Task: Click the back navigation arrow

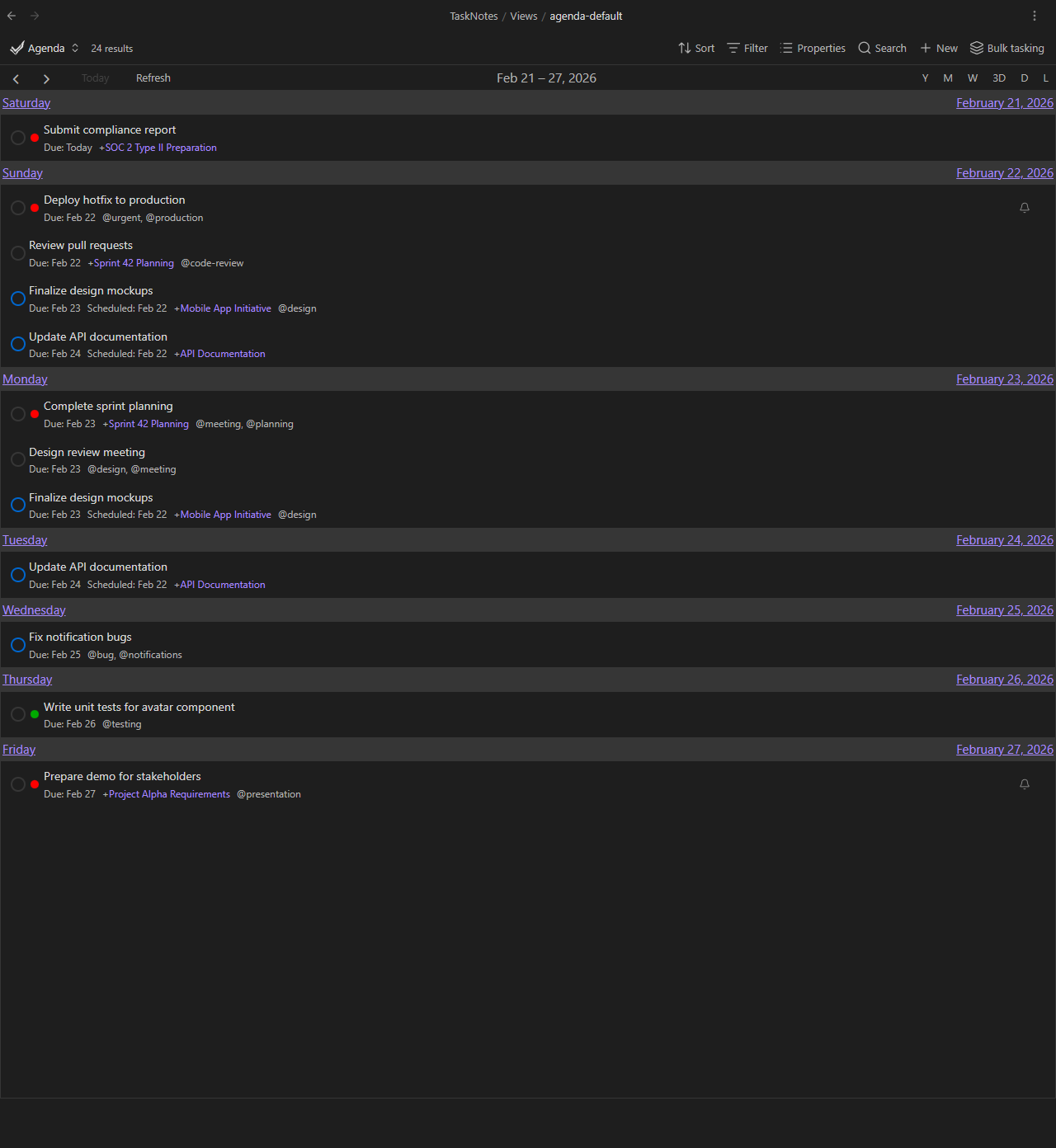Action: point(11,16)
